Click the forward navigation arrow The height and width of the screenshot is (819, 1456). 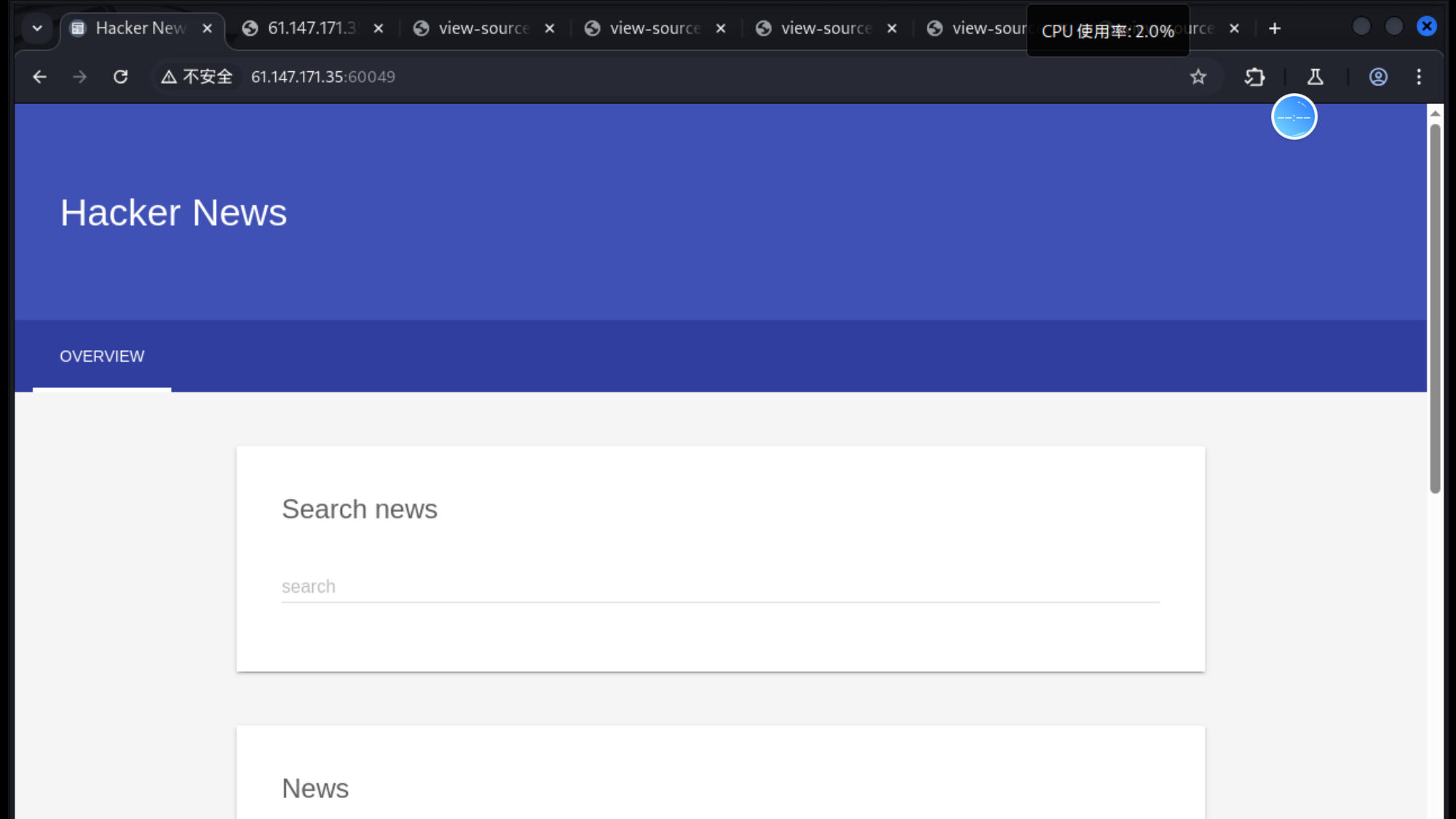click(79, 76)
